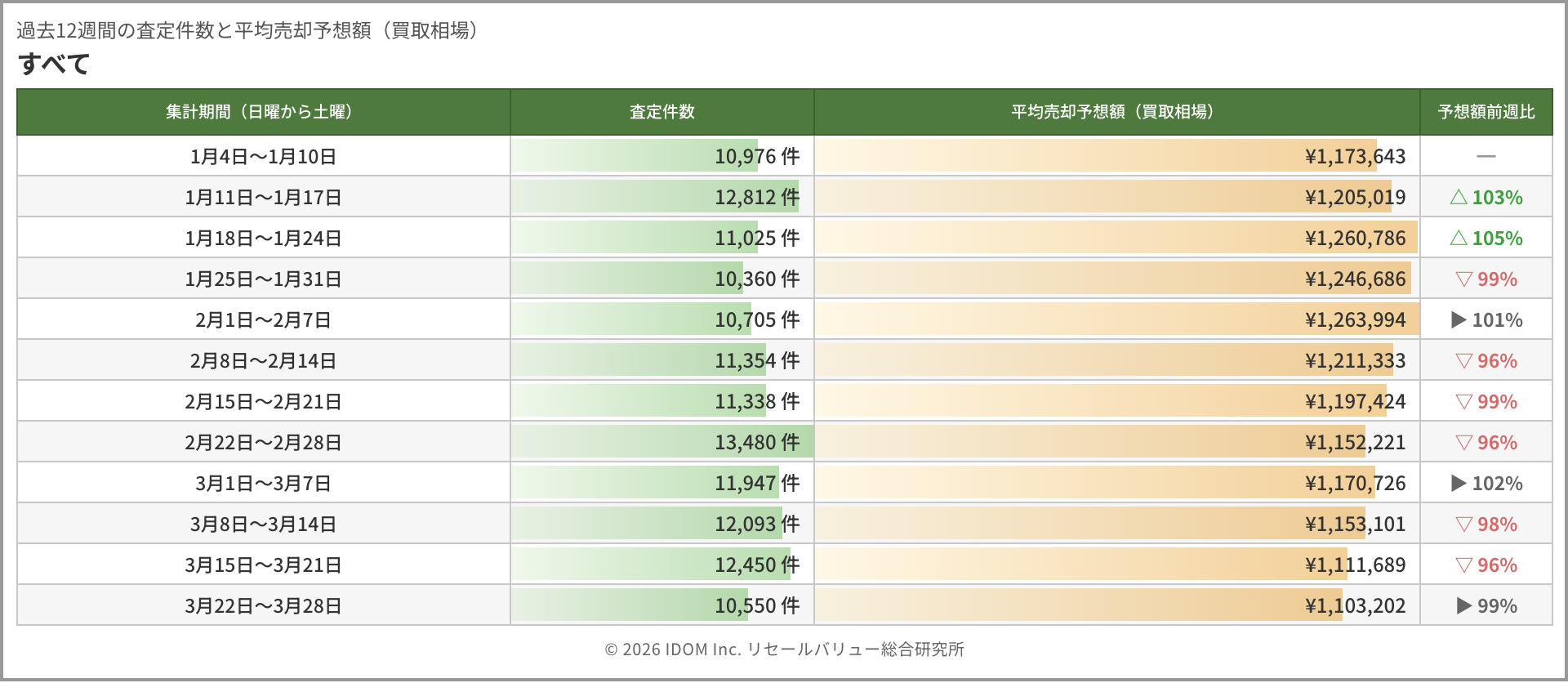The height and width of the screenshot is (683, 1568).
Task: Click the 平均売却予想額 column header
Action: [1116, 112]
